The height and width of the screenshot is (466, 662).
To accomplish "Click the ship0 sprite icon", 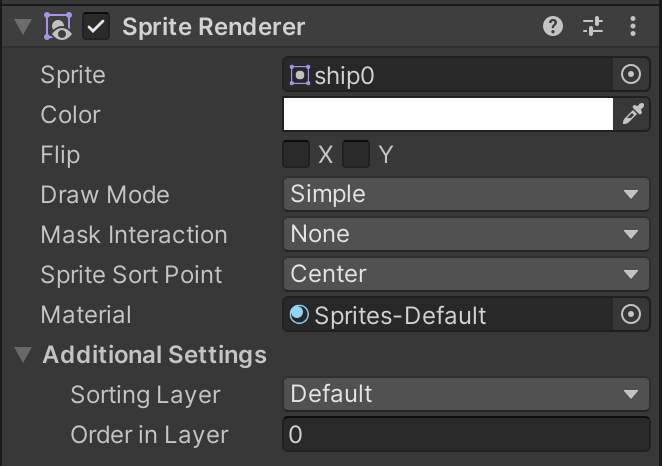I will click(x=299, y=75).
